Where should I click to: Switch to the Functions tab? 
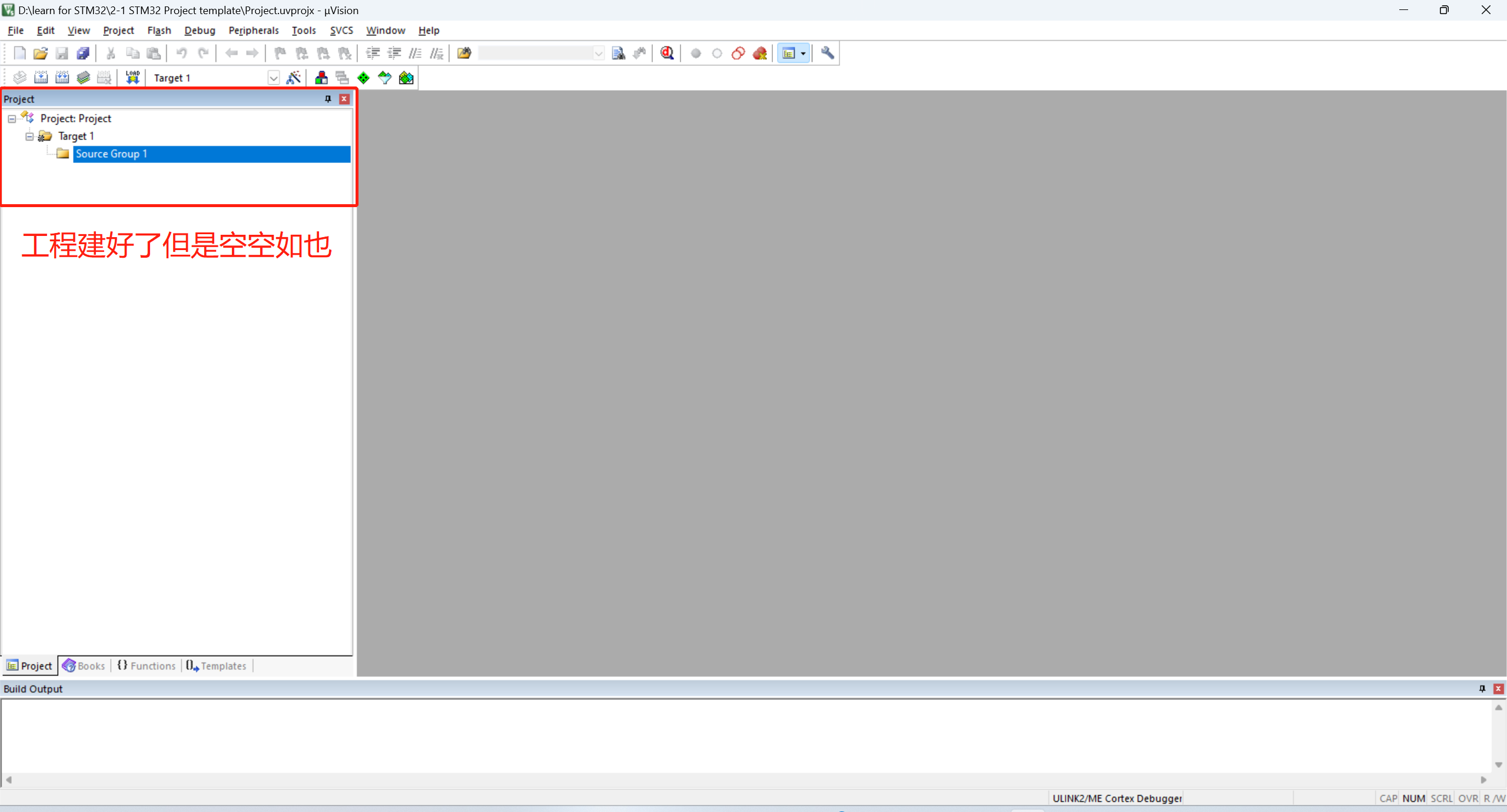(x=147, y=665)
